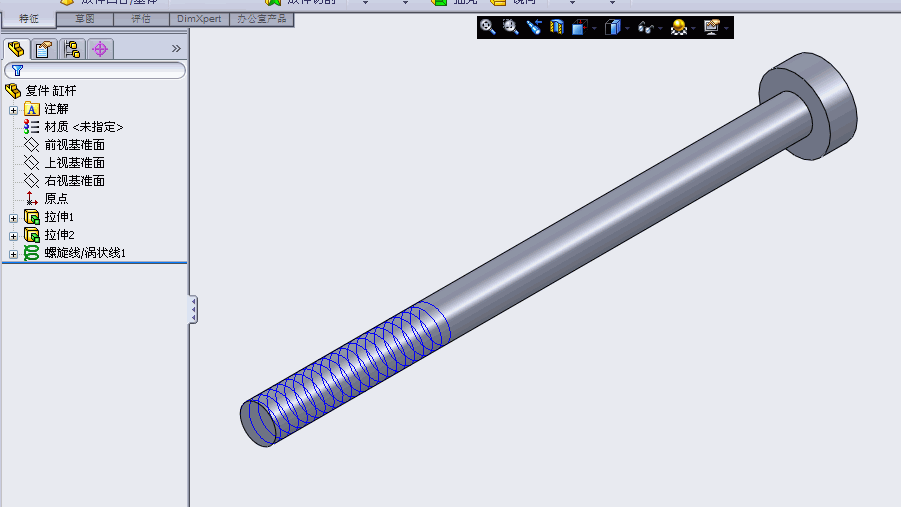Open the Edit Appearance dropdown arrow
This screenshot has width=901, height=507.
point(694,28)
